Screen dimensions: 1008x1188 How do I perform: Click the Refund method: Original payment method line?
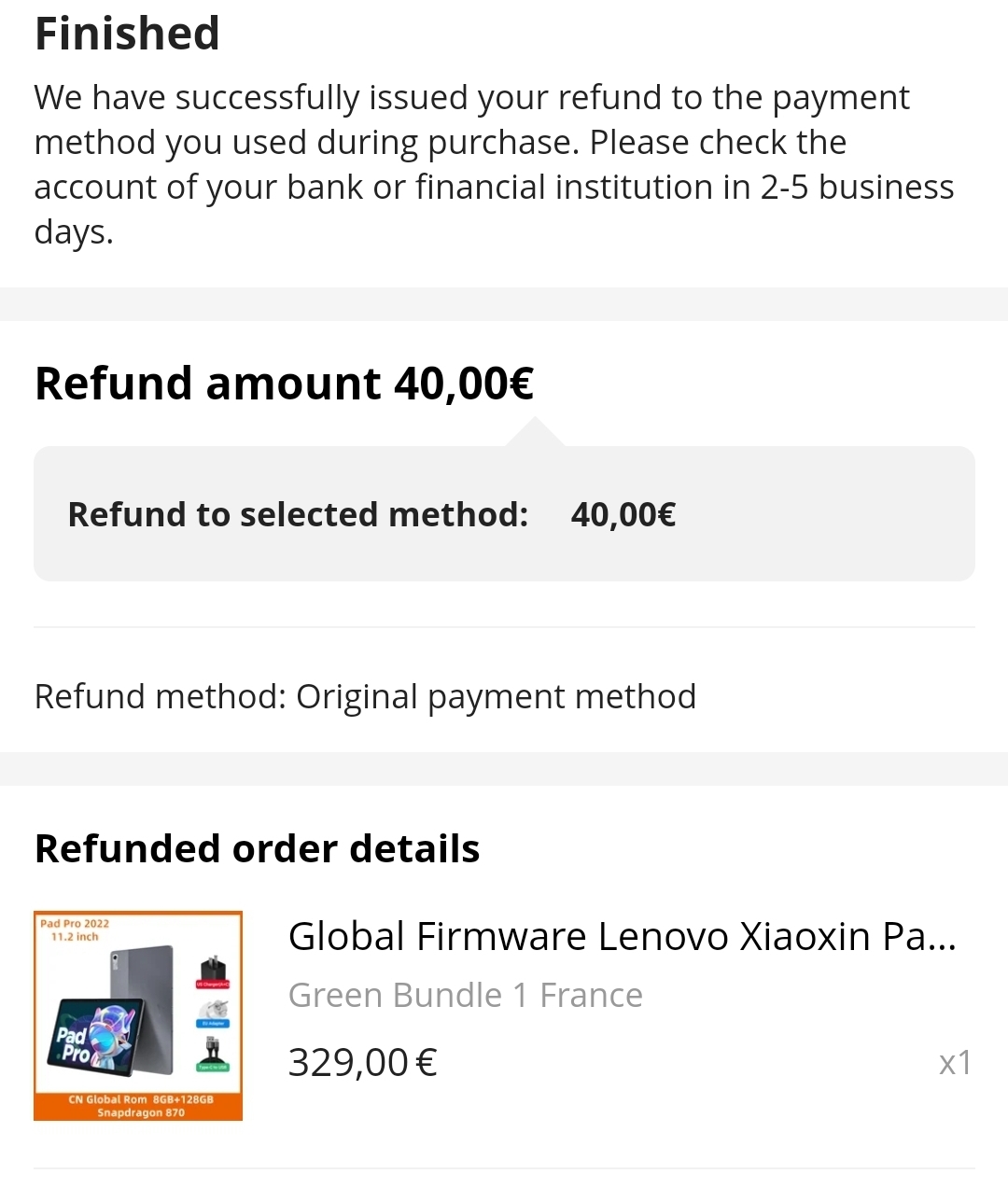click(x=365, y=696)
